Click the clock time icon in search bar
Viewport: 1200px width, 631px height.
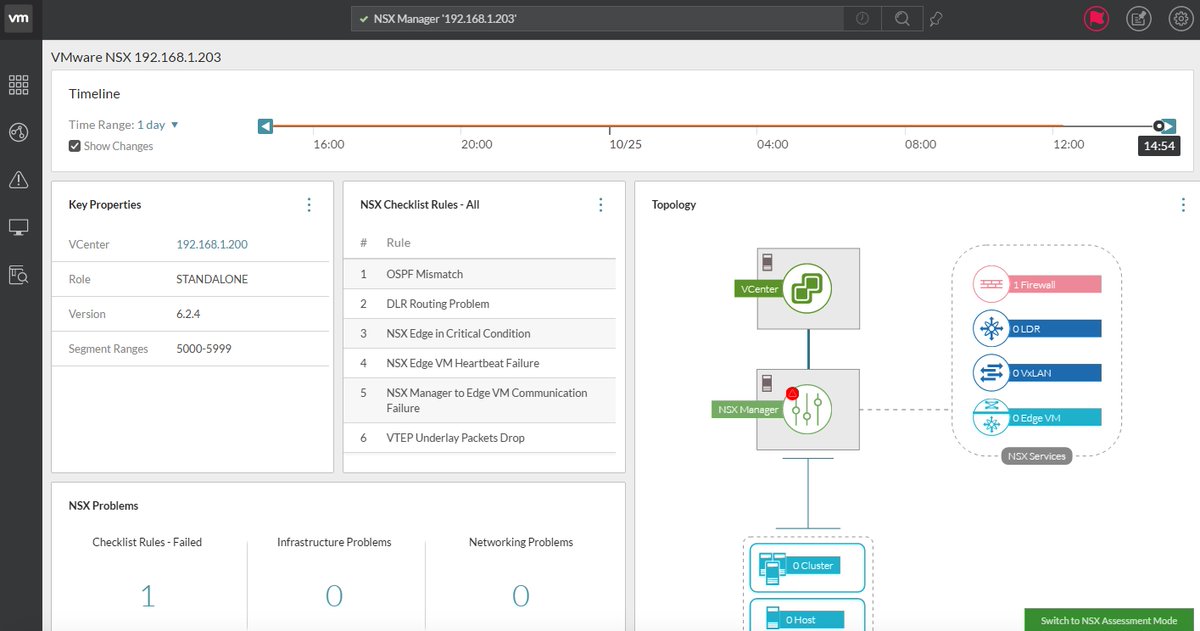point(864,19)
